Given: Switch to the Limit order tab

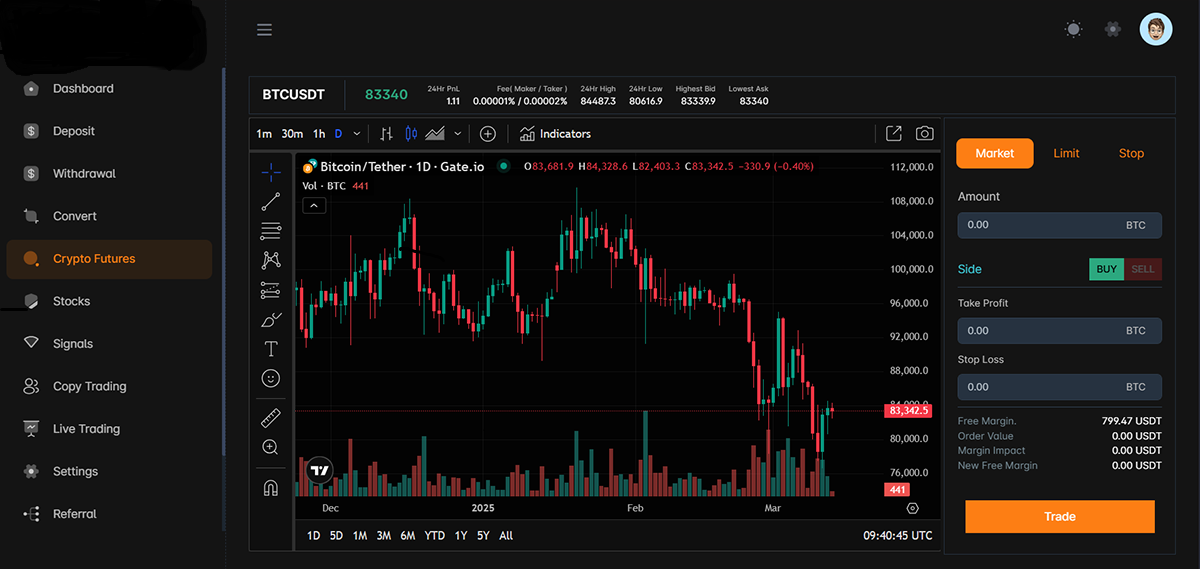Looking at the screenshot, I should click(1066, 154).
